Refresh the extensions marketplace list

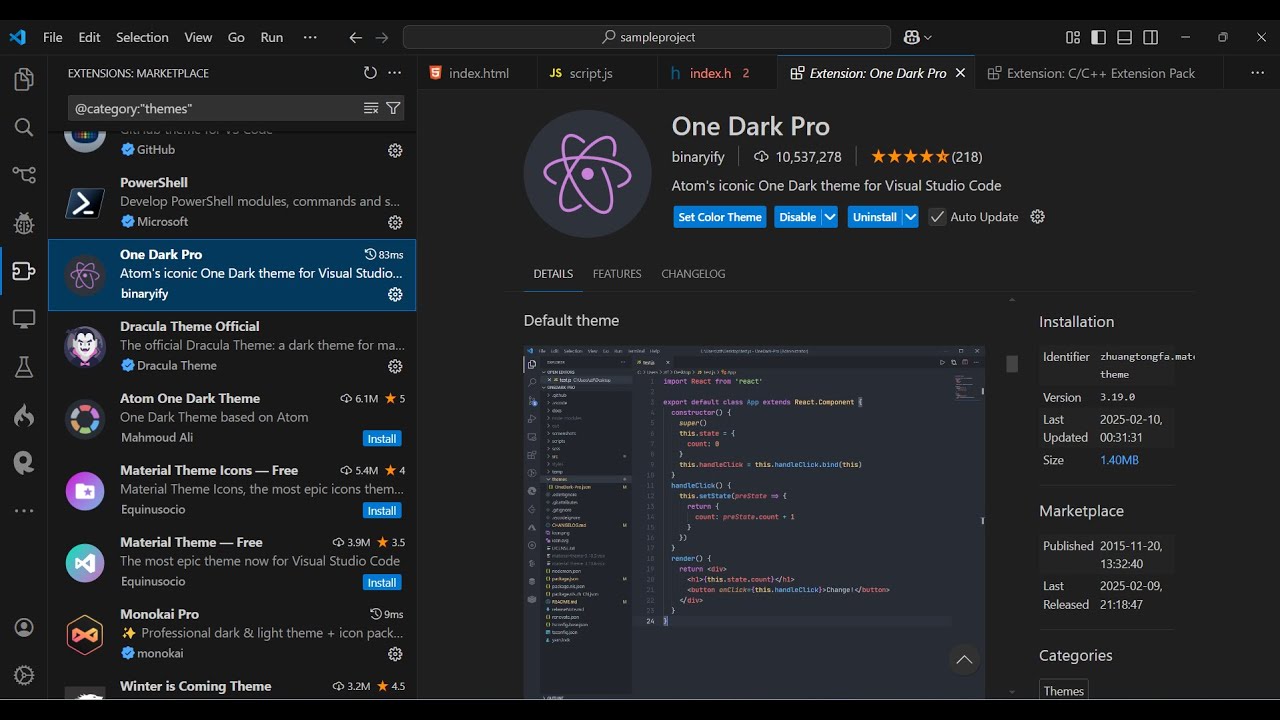[x=370, y=73]
